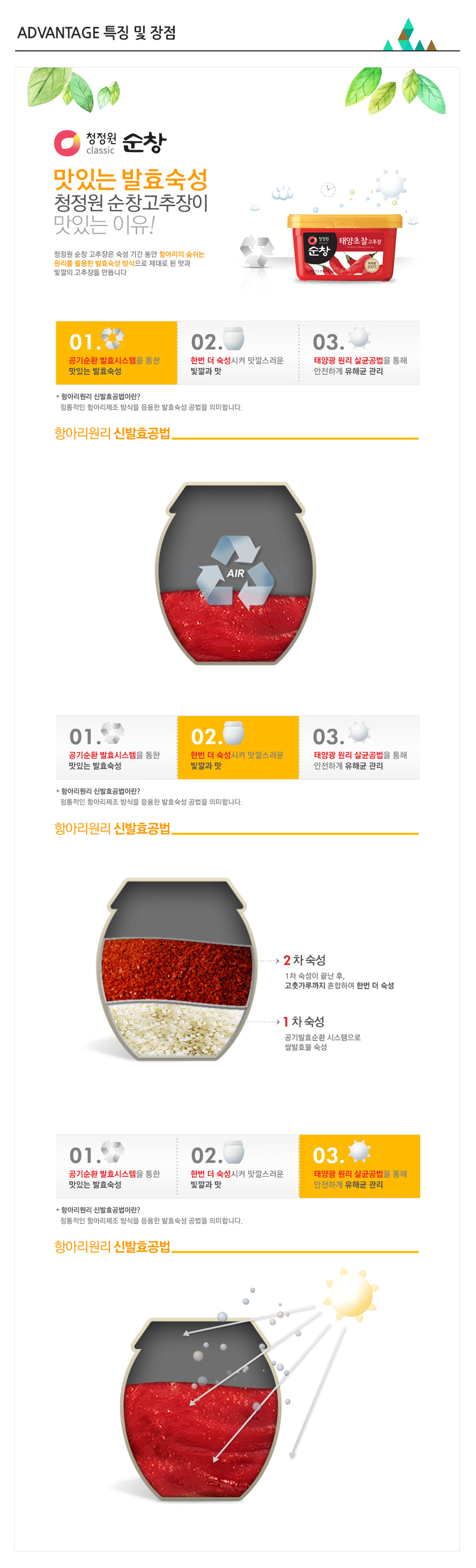
Task: Select the 03 sunlight sterilization tab in first row
Action: pyautogui.click(x=360, y=353)
